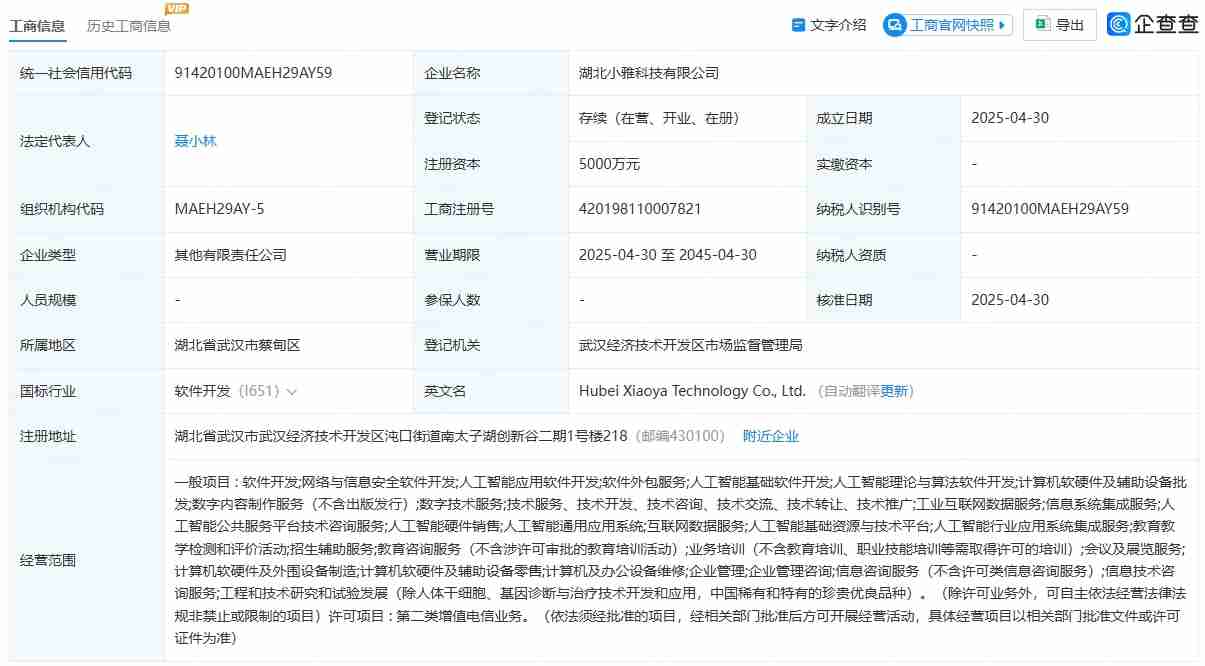The width and height of the screenshot is (1205, 666).
Task: Click the 注册地址 row label
Action: (48, 436)
